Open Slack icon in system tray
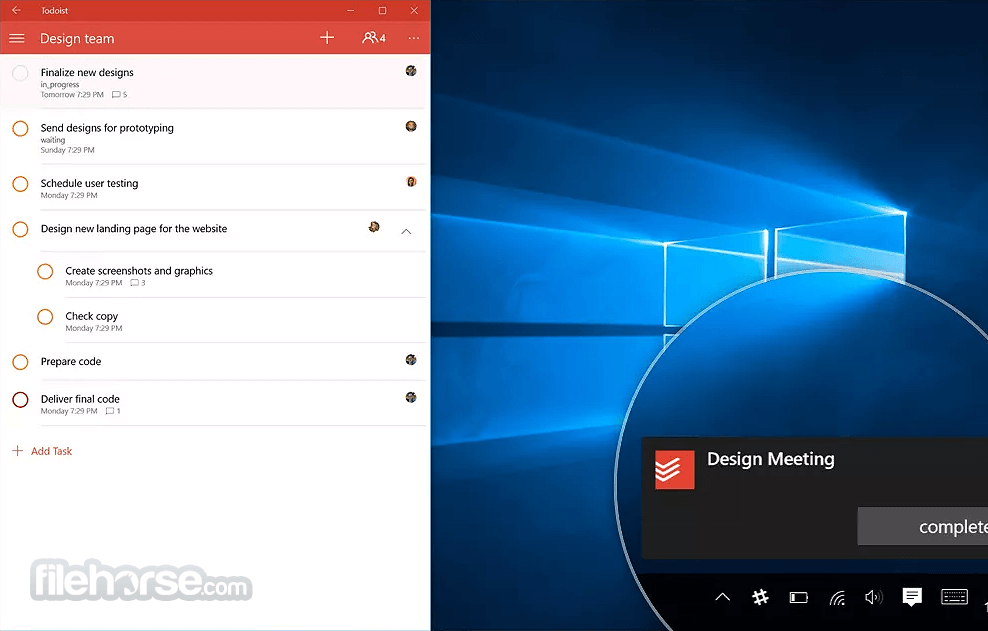The width and height of the screenshot is (988, 631). point(761,596)
